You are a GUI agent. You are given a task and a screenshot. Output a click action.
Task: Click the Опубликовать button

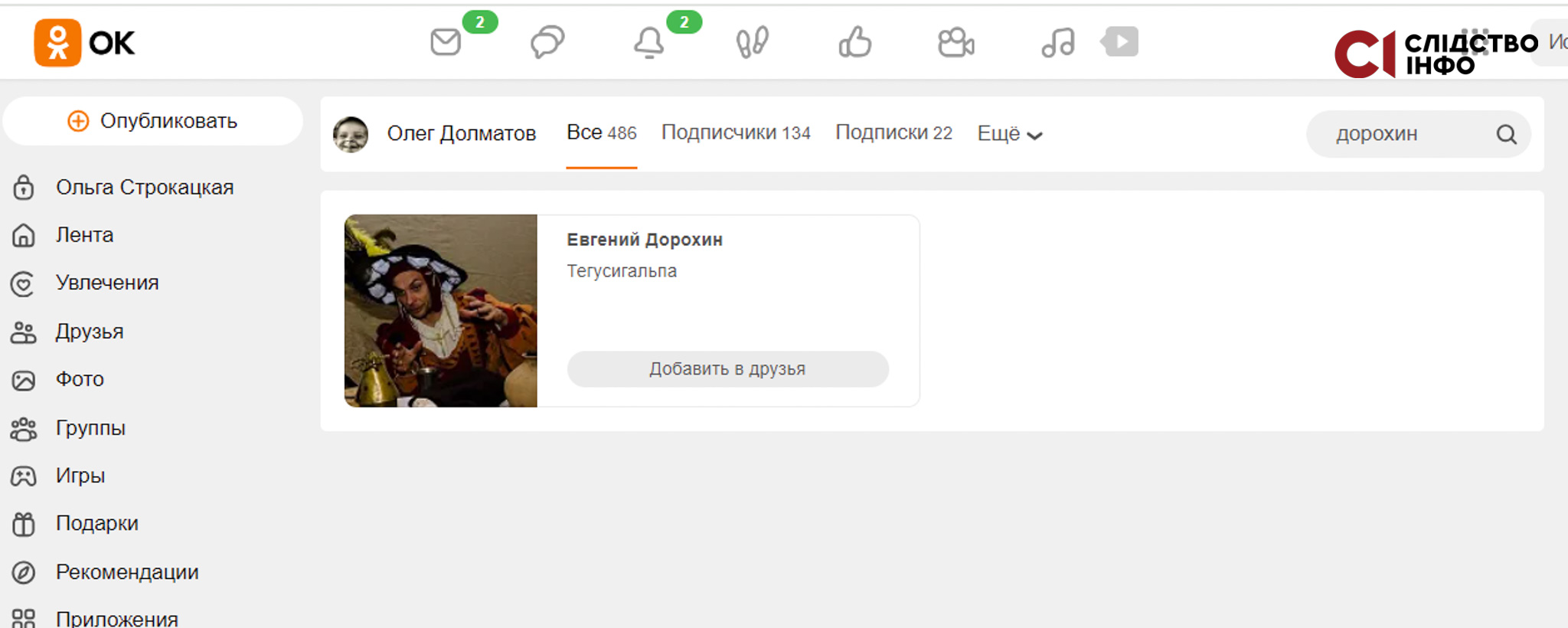(153, 121)
